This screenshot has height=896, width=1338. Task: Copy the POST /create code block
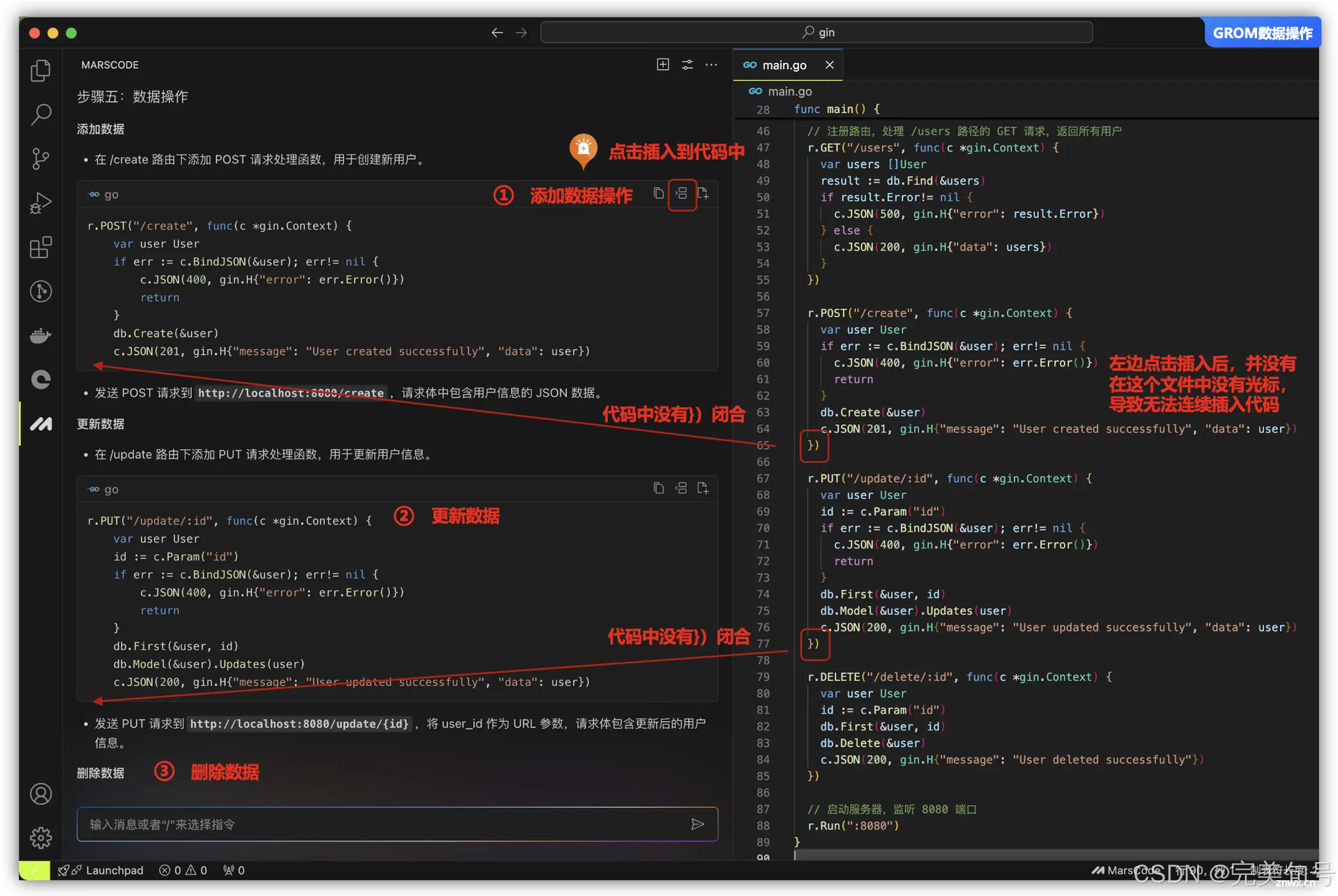point(659,194)
